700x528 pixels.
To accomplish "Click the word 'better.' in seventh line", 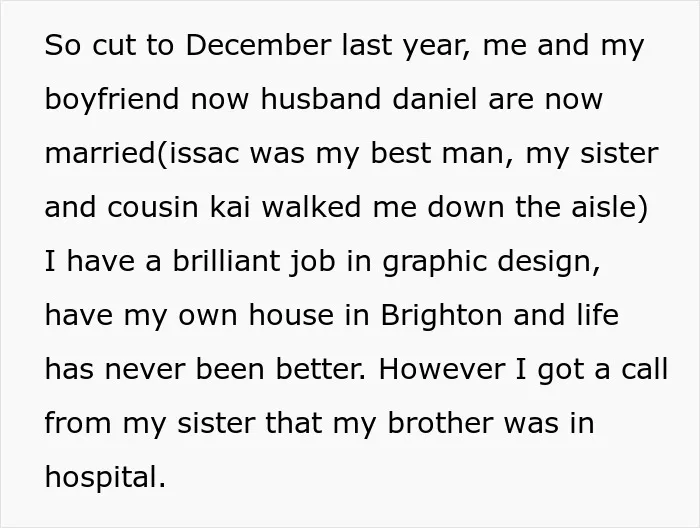I will click(x=321, y=369).
